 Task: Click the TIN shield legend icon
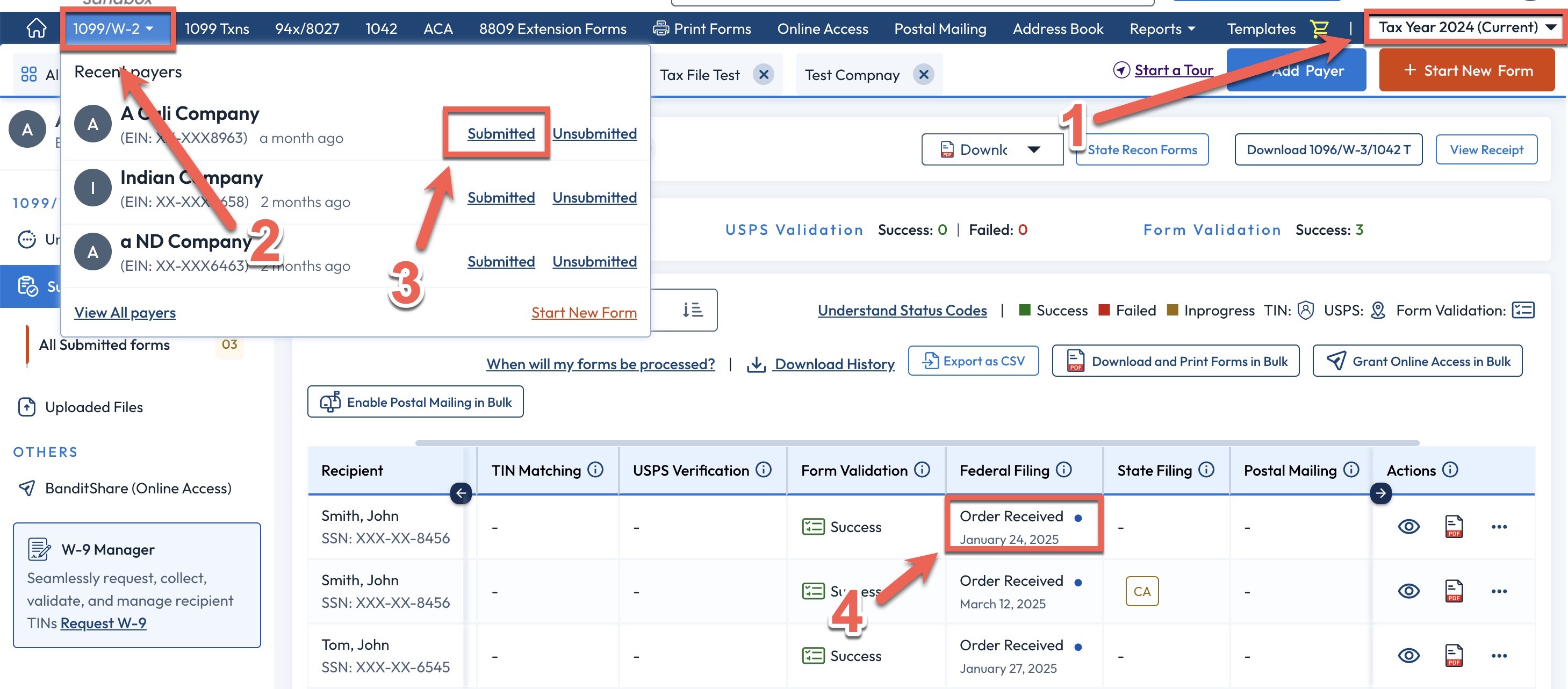click(x=1305, y=311)
